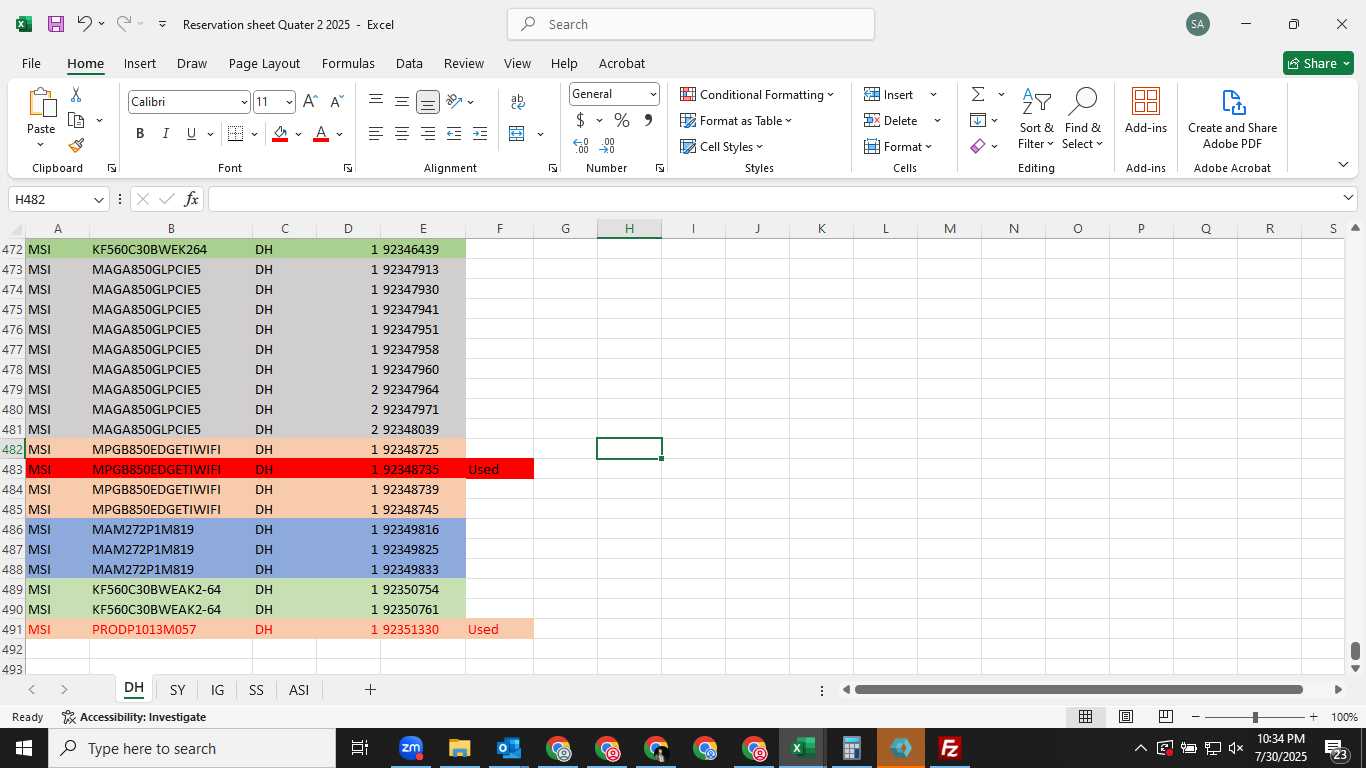
Task: Add a new sheet with the plus icon
Action: click(x=370, y=690)
